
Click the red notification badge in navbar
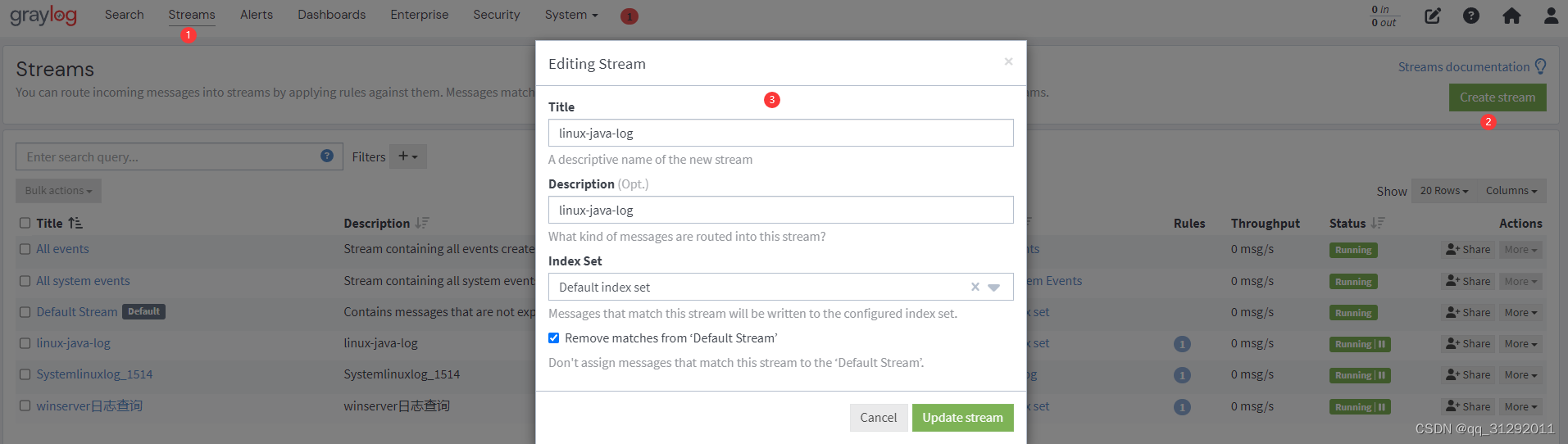pyautogui.click(x=629, y=16)
